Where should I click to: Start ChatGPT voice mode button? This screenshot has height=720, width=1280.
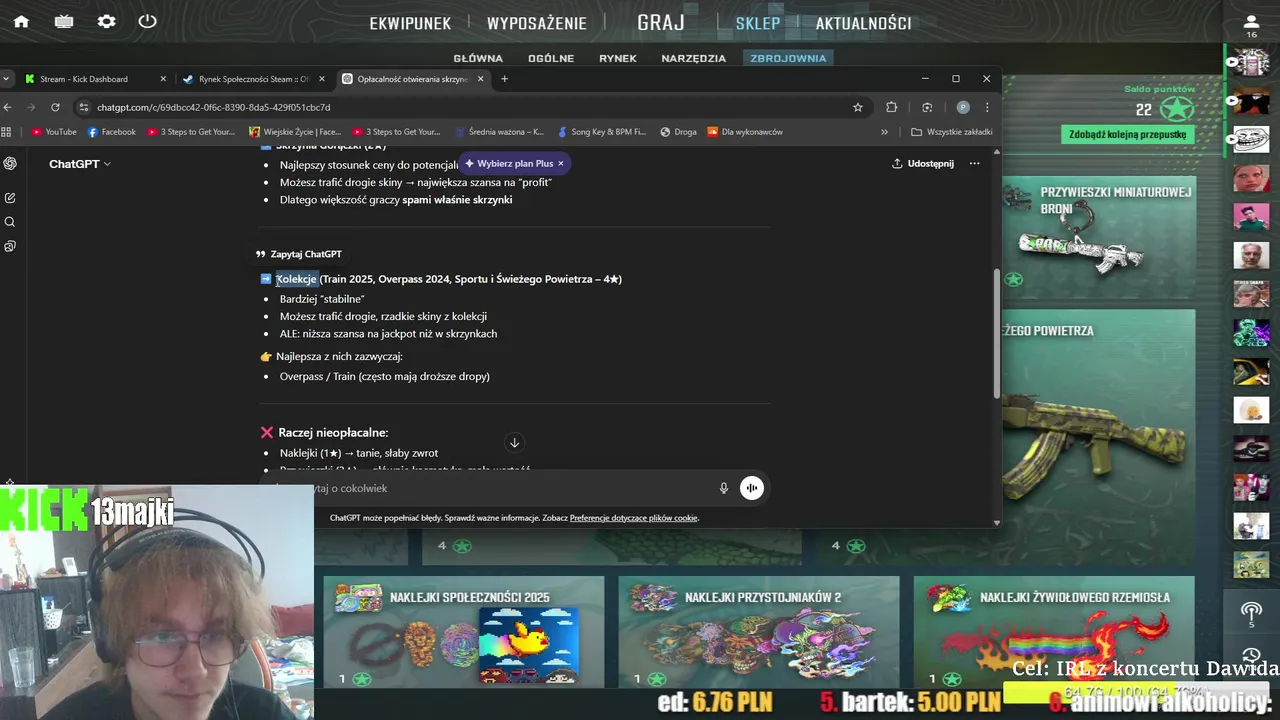(x=751, y=488)
